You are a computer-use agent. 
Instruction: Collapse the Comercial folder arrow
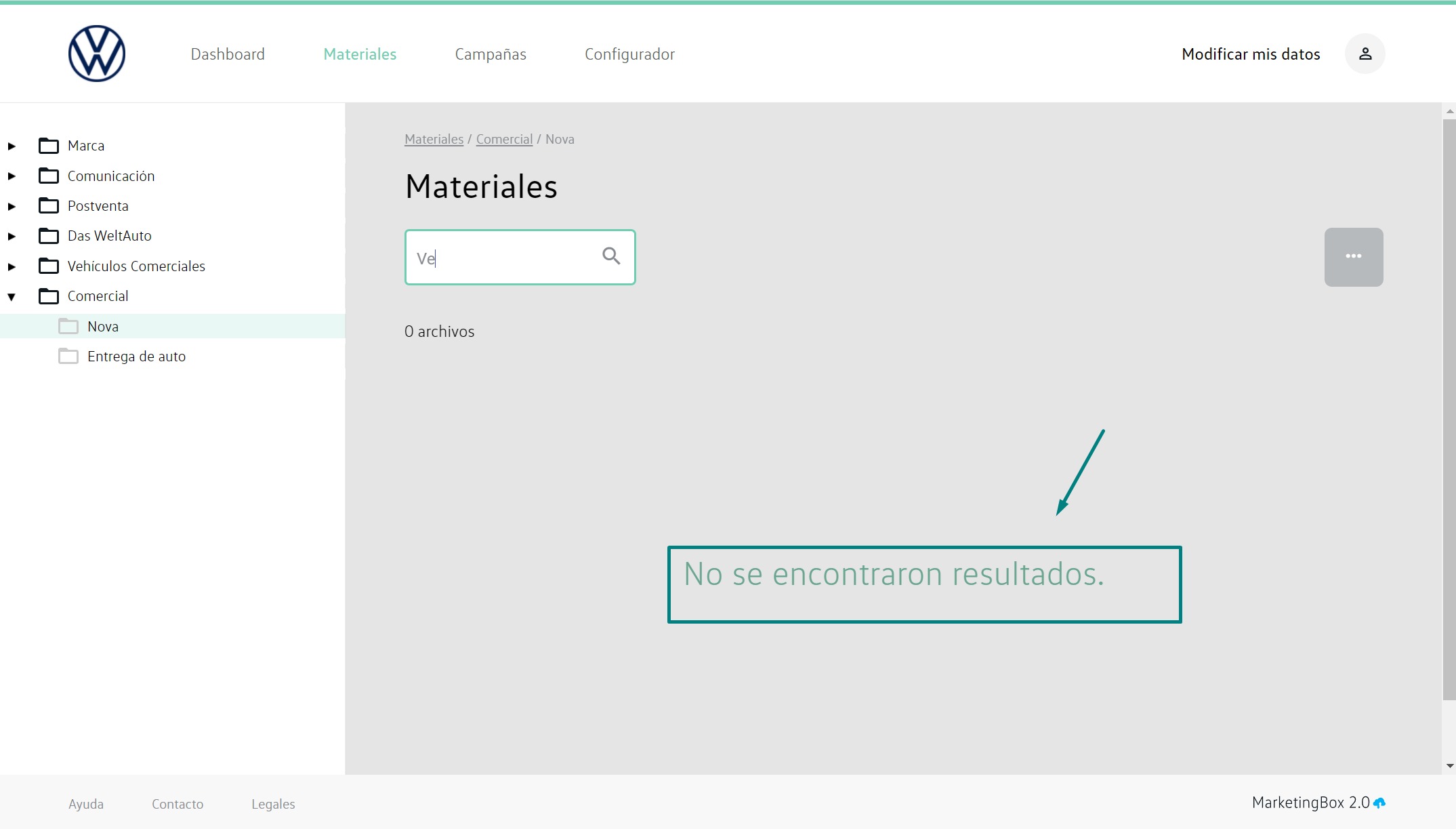[12, 296]
